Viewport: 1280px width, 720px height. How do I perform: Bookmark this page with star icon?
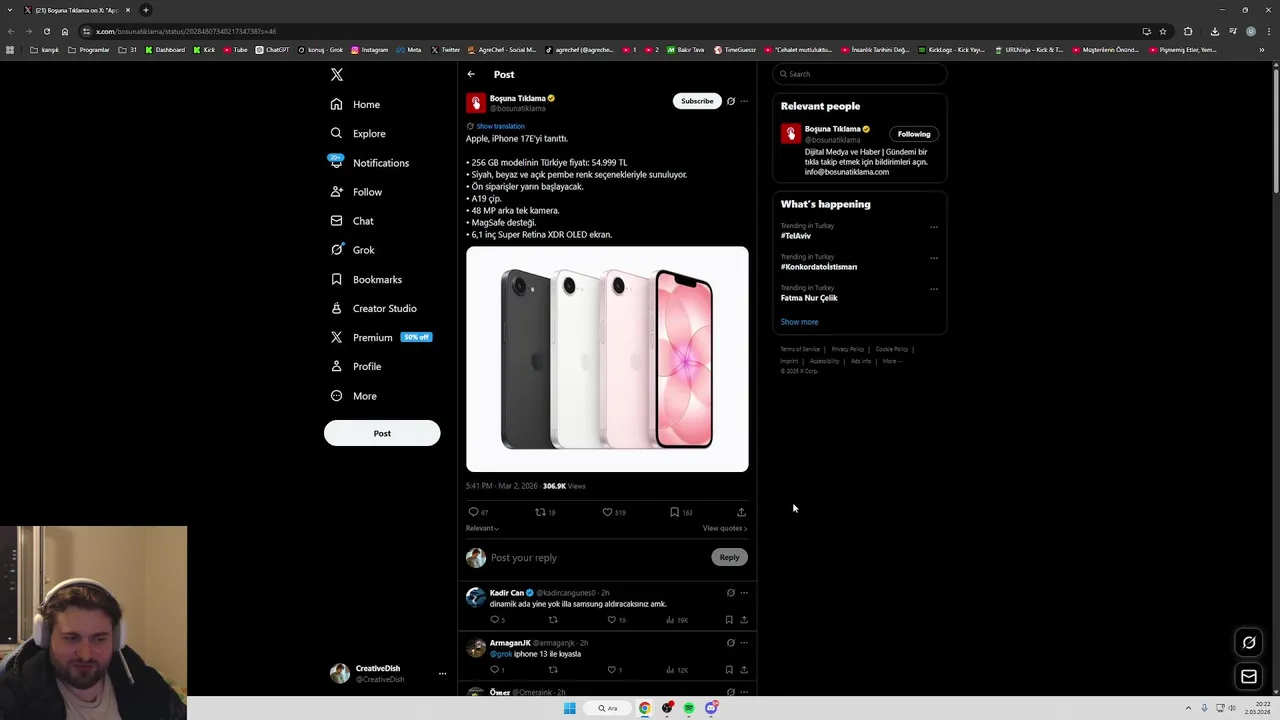(x=1162, y=31)
